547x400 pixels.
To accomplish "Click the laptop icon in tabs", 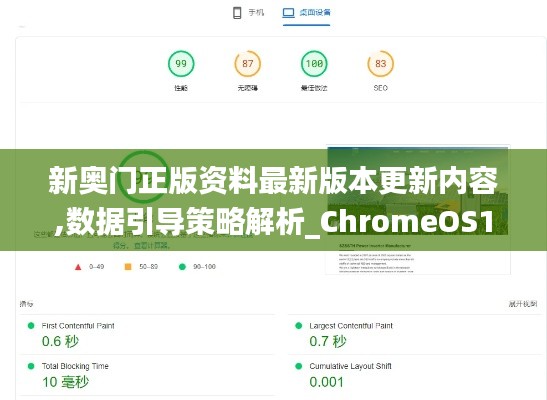I will pyautogui.click(x=289, y=13).
